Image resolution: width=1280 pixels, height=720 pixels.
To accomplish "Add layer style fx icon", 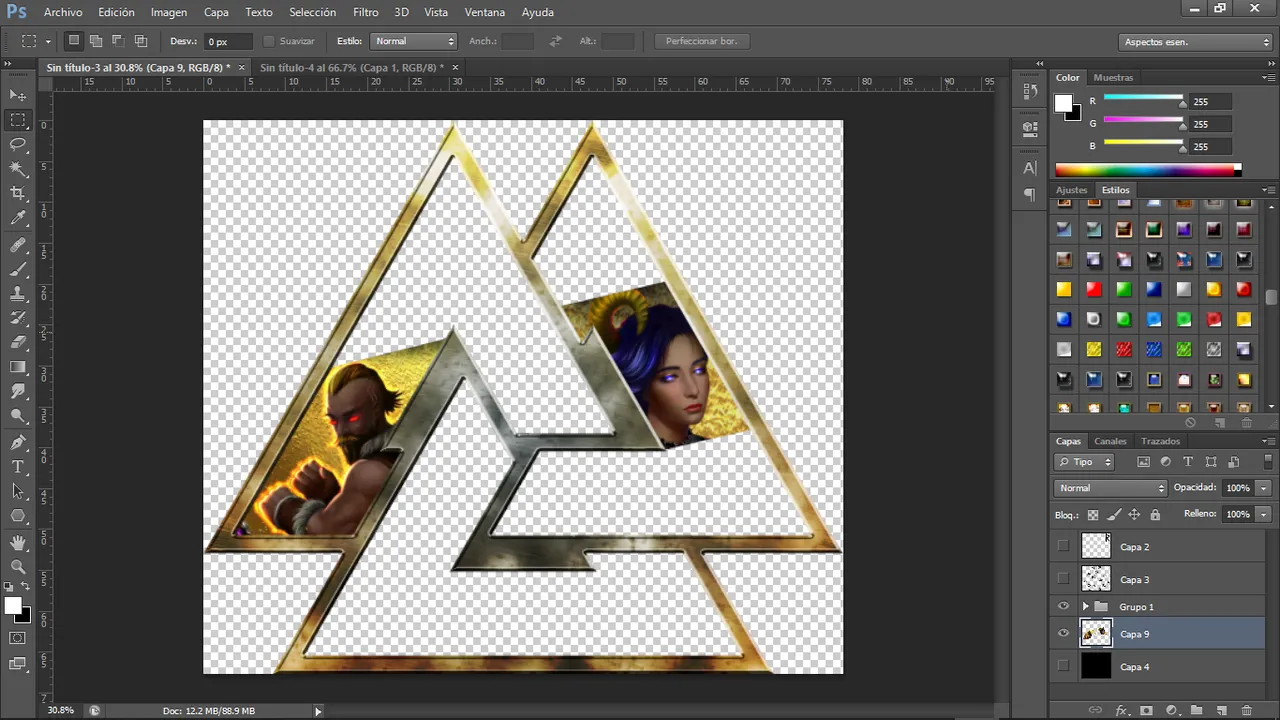I will [x=1122, y=710].
